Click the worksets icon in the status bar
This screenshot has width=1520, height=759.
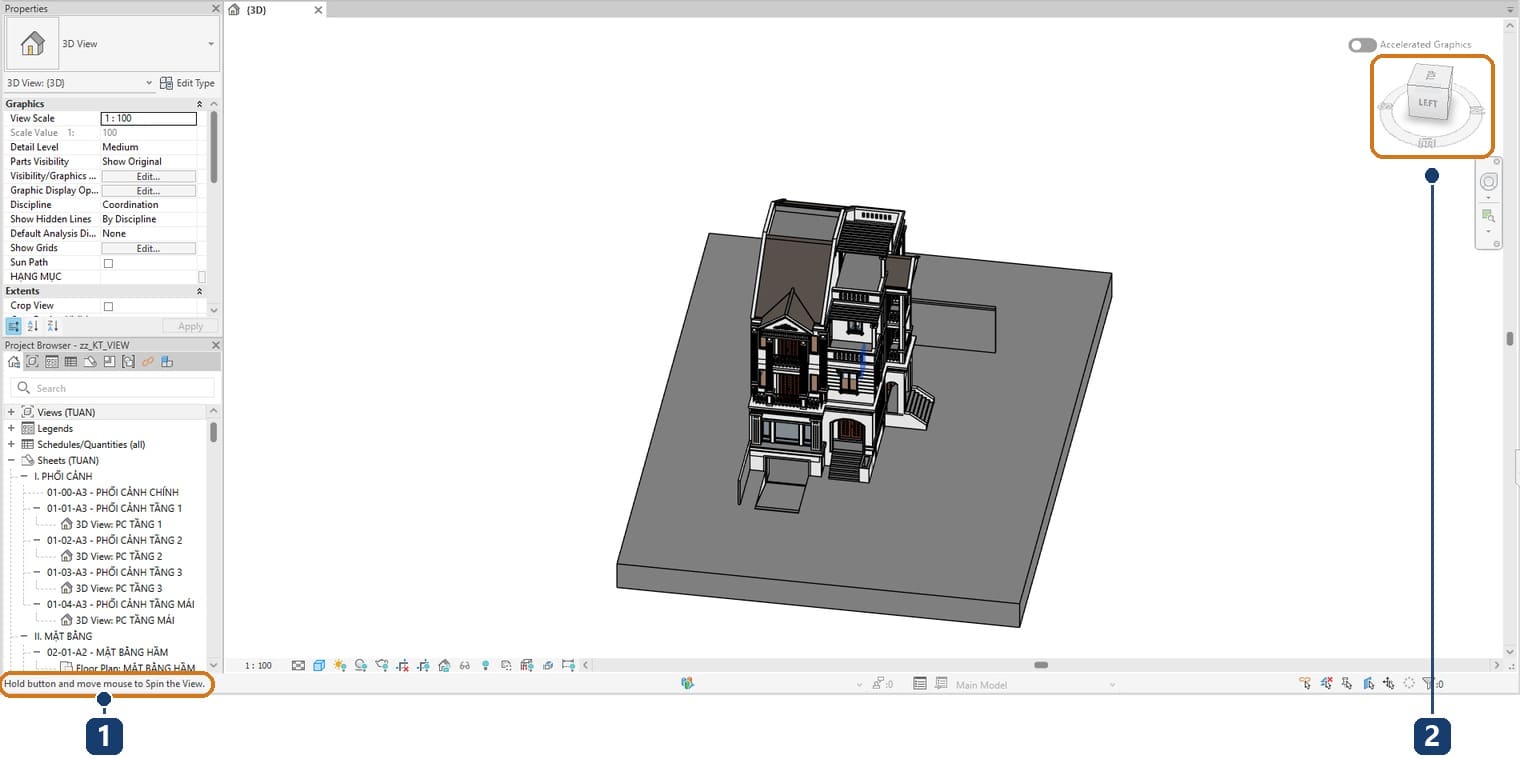(687, 684)
